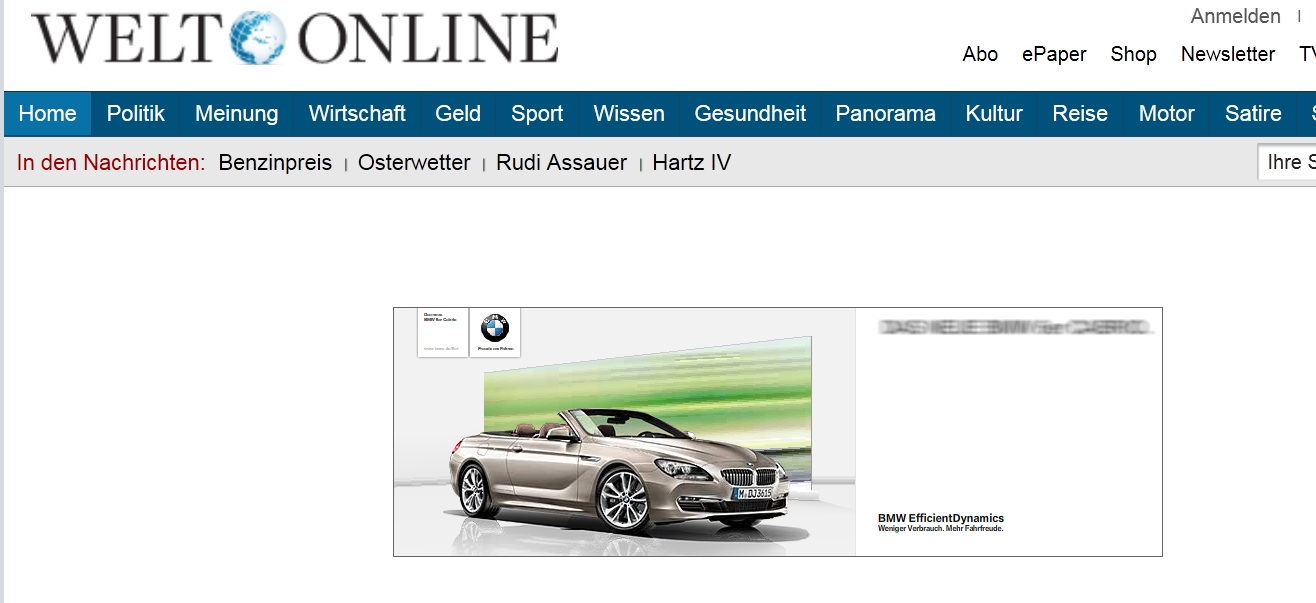Open the Reise section

pos(1080,114)
